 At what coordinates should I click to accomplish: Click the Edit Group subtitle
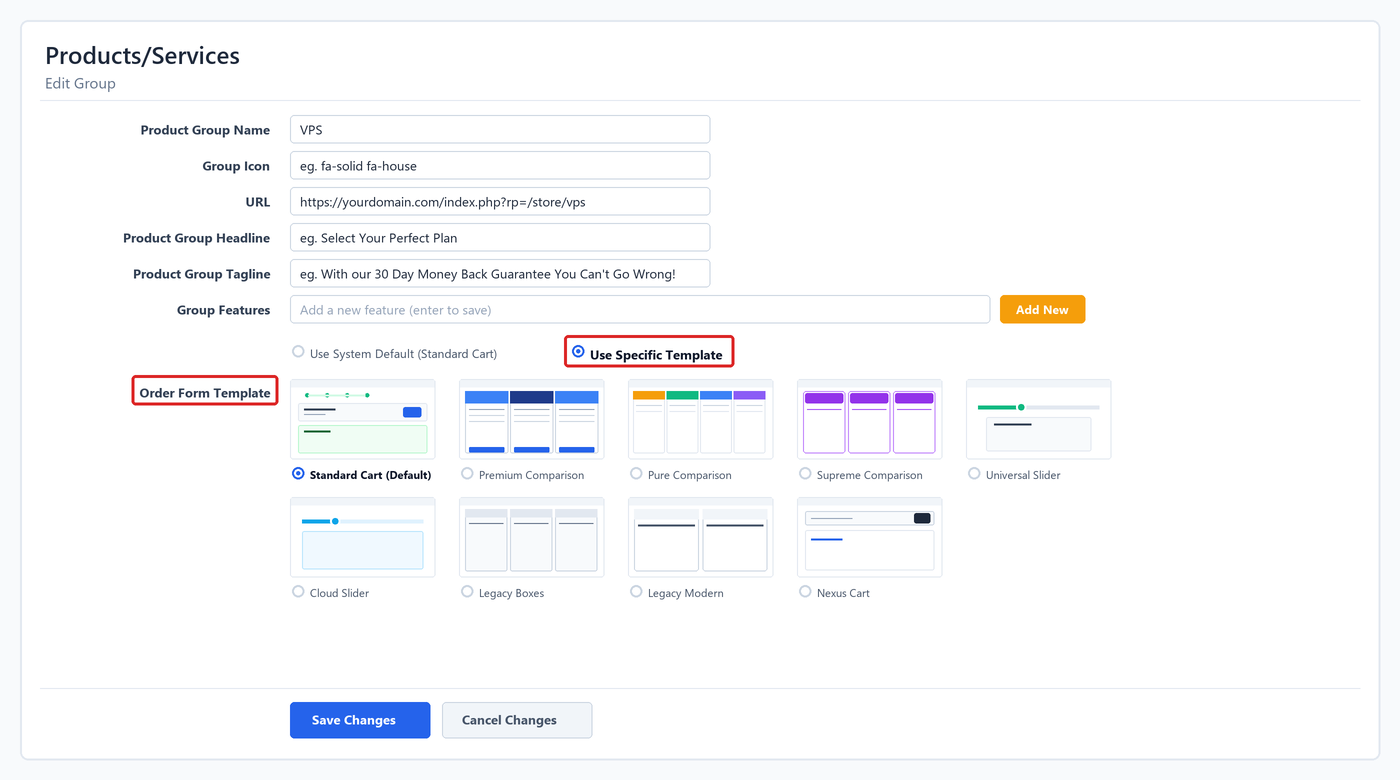click(80, 84)
